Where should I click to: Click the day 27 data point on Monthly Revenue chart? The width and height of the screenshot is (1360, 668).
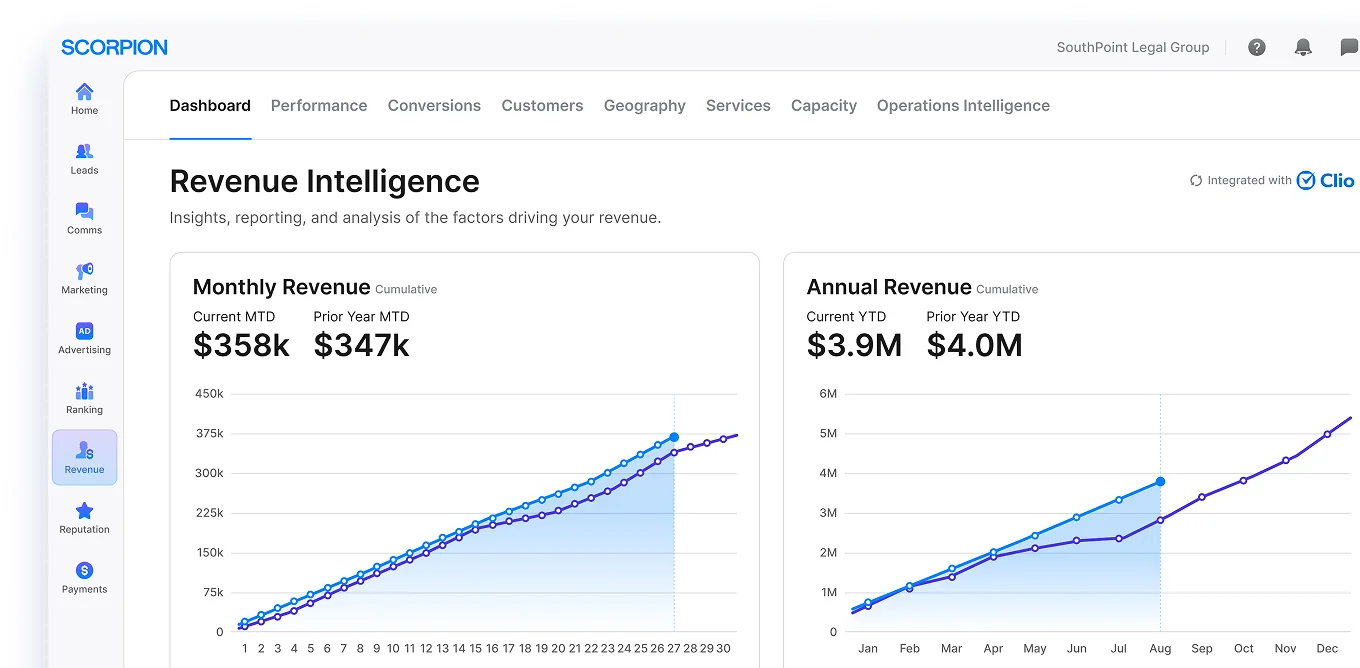(x=674, y=437)
